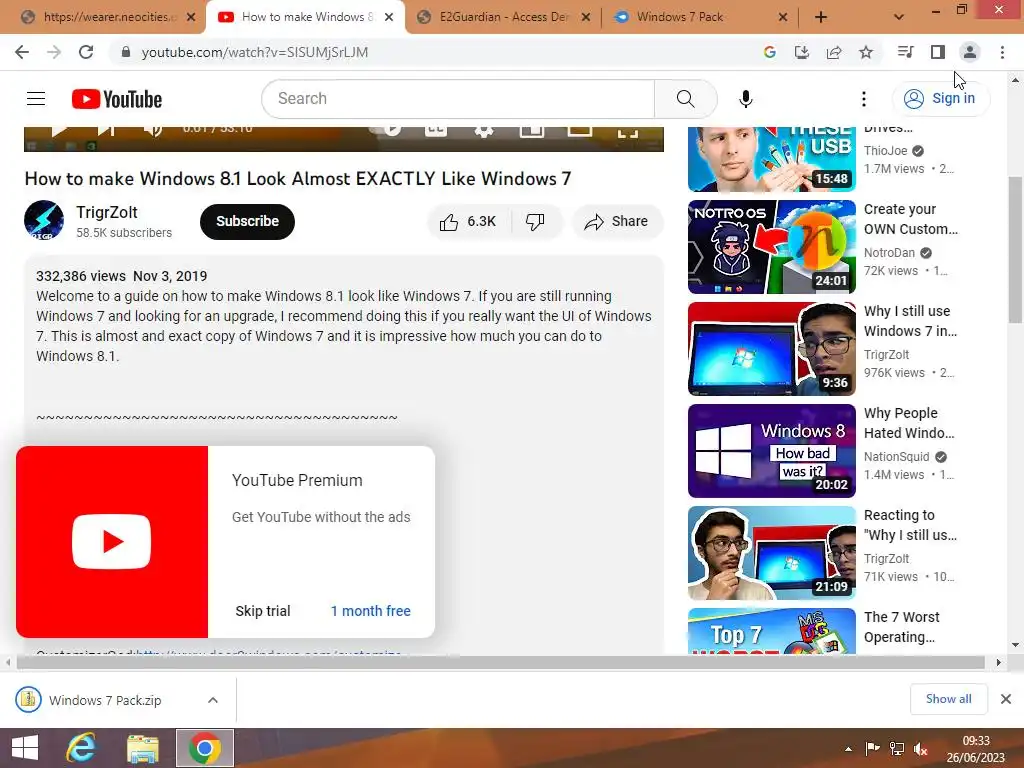This screenshot has height=768, width=1024.
Task: Close the Windows 7 Pack tab
Action: 783,17
